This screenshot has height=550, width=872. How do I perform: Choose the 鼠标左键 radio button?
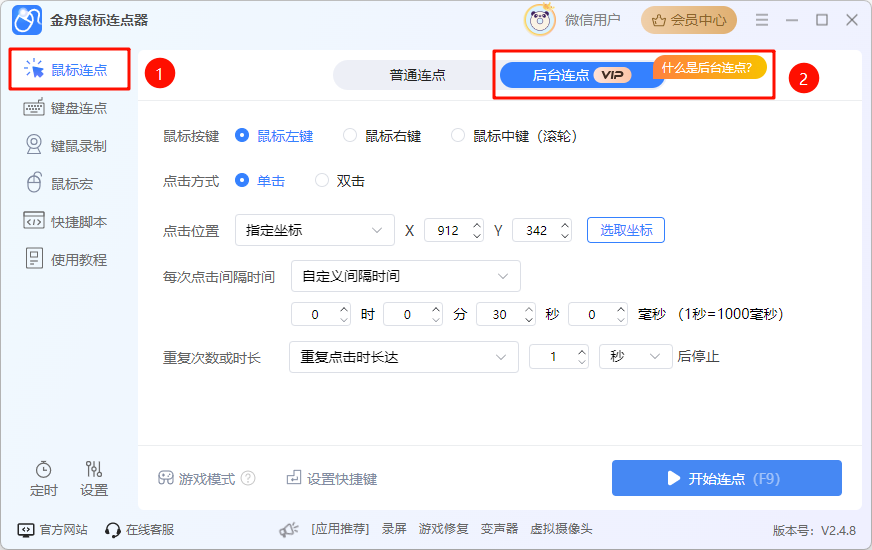tap(242, 135)
